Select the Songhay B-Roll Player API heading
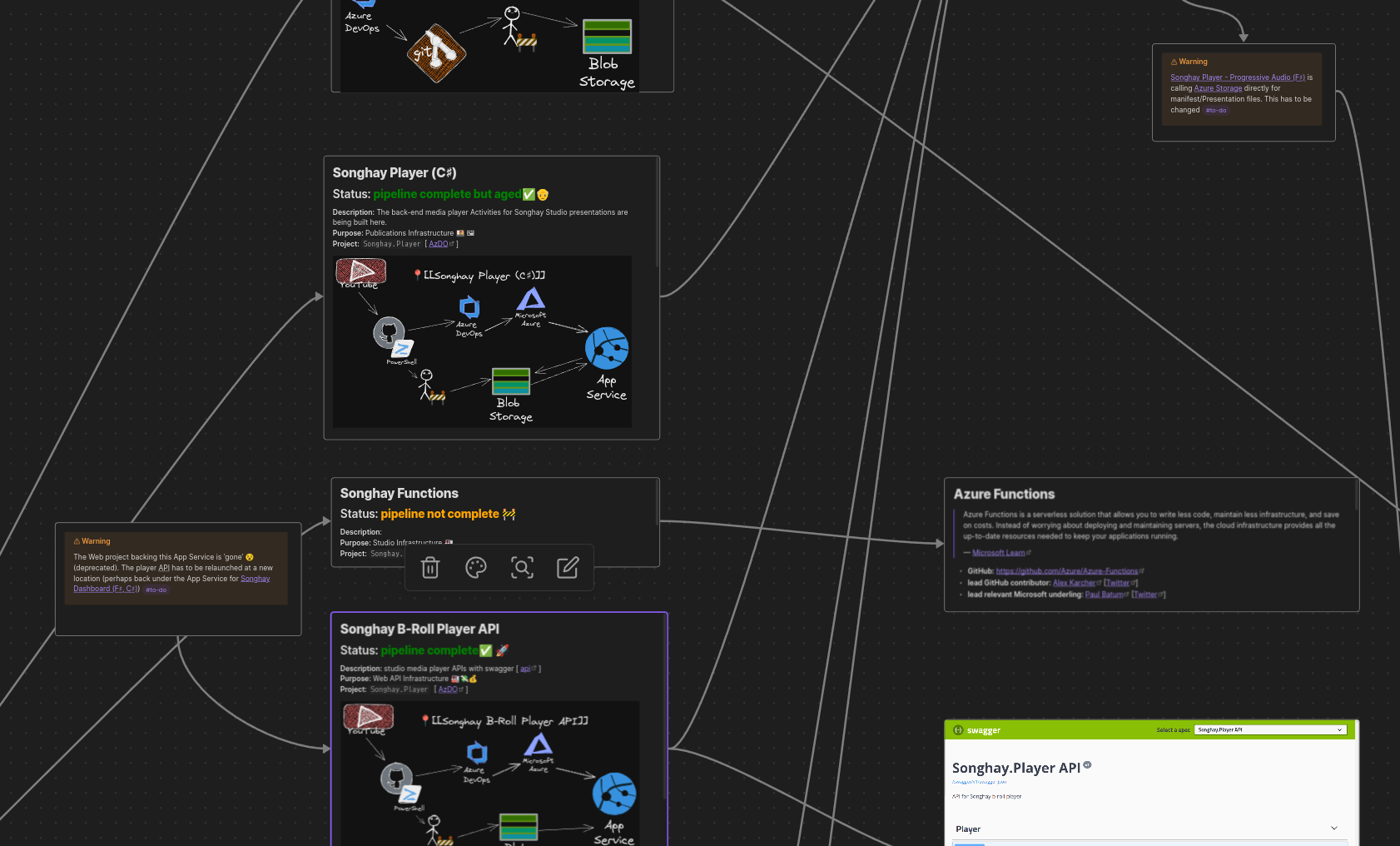 [420, 630]
